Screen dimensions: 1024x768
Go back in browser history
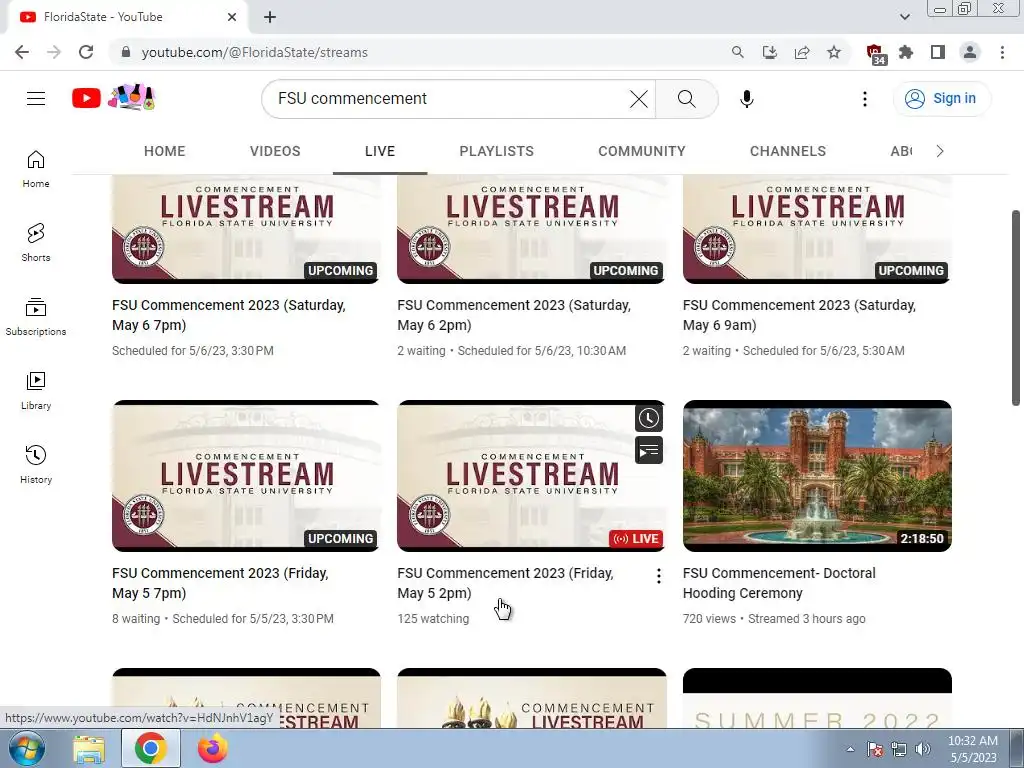22,52
